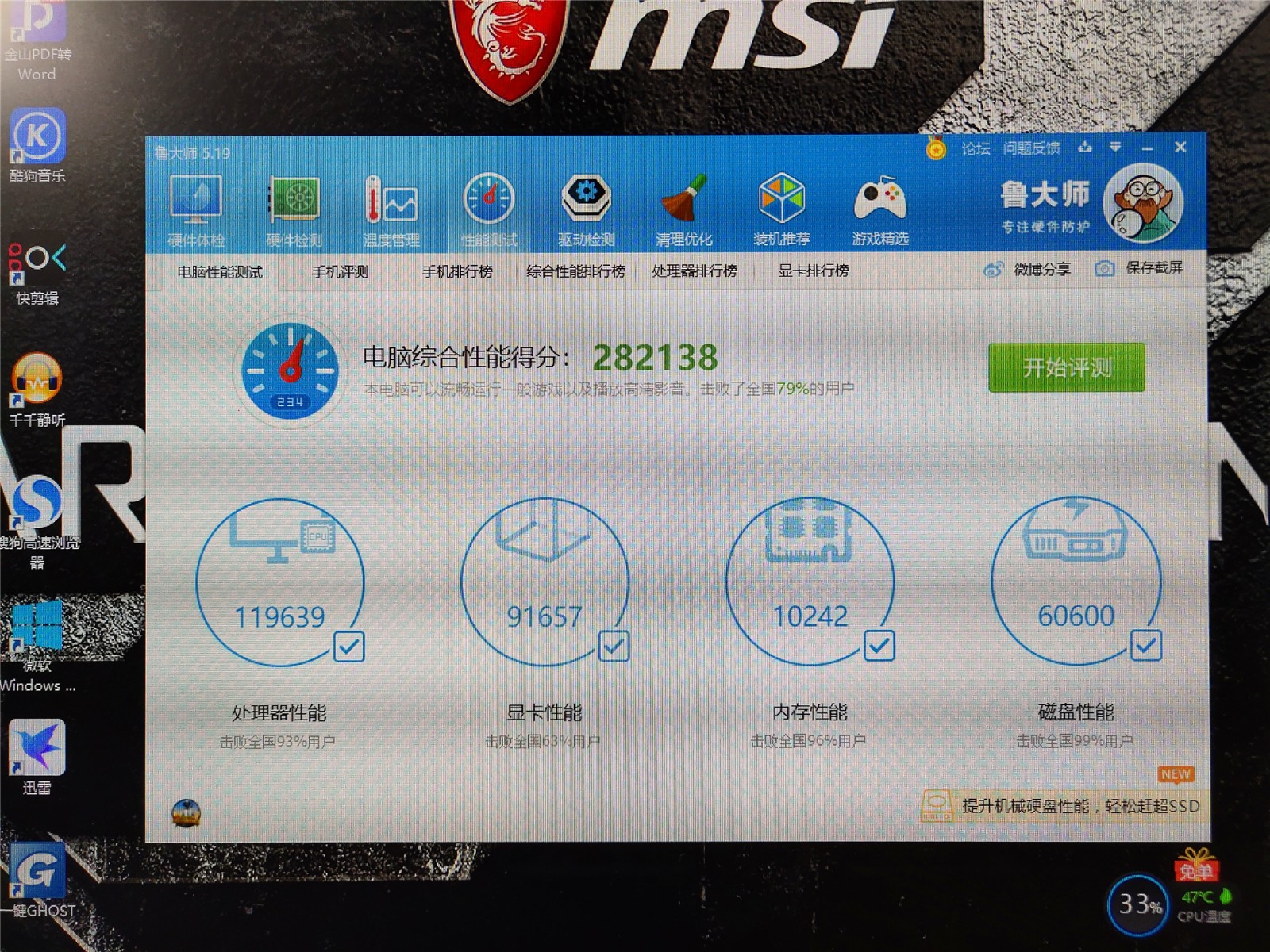Toggle the 处理器性能 checkbox
Screen dimensions: 1270x952
click(x=349, y=647)
